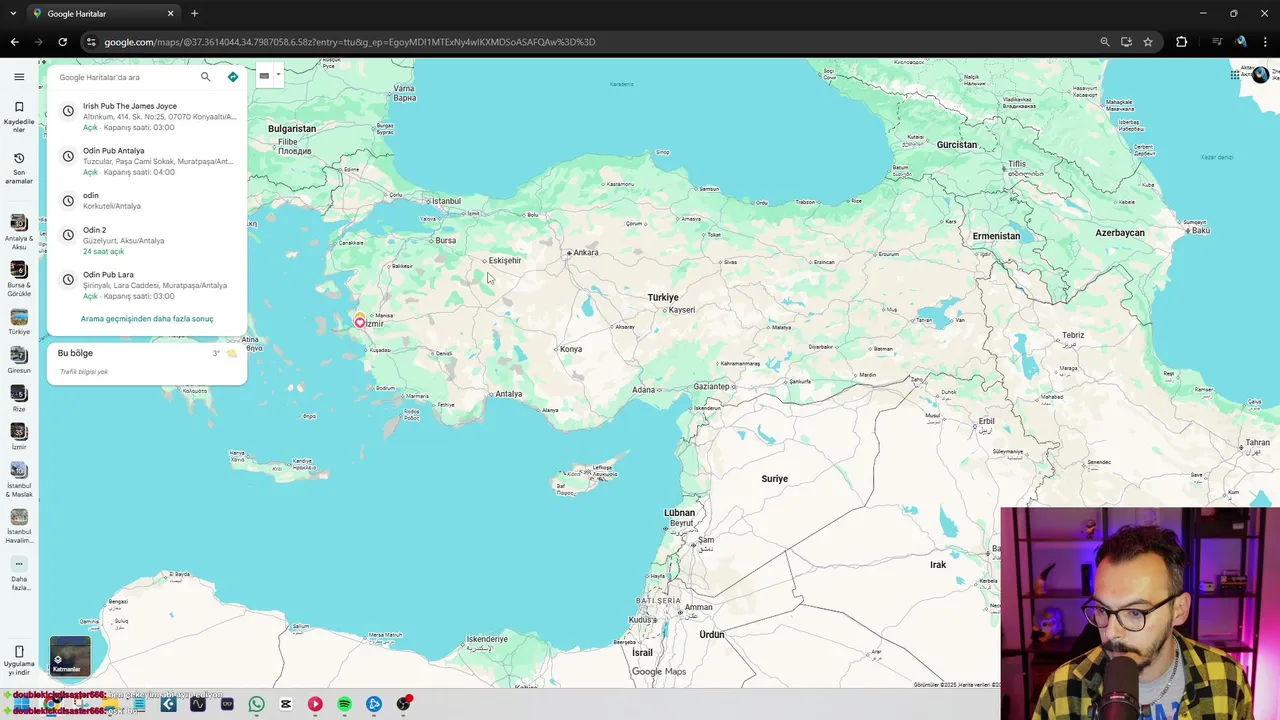Go back in the browser
This screenshot has height=720, width=1280.
click(14, 42)
